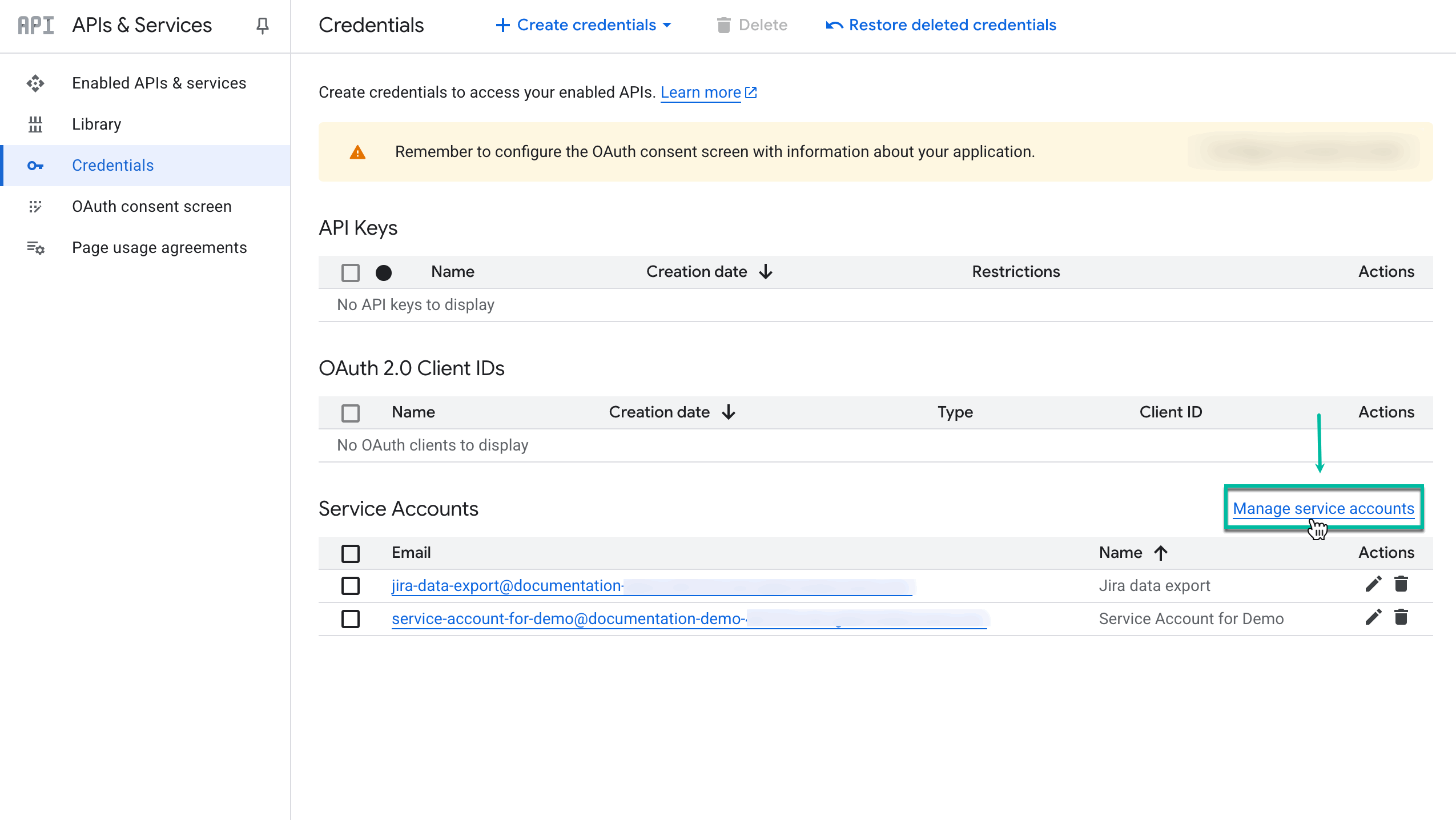Click the edit pencil for Jira data export
The height and width of the screenshot is (820, 1456).
(1373, 584)
